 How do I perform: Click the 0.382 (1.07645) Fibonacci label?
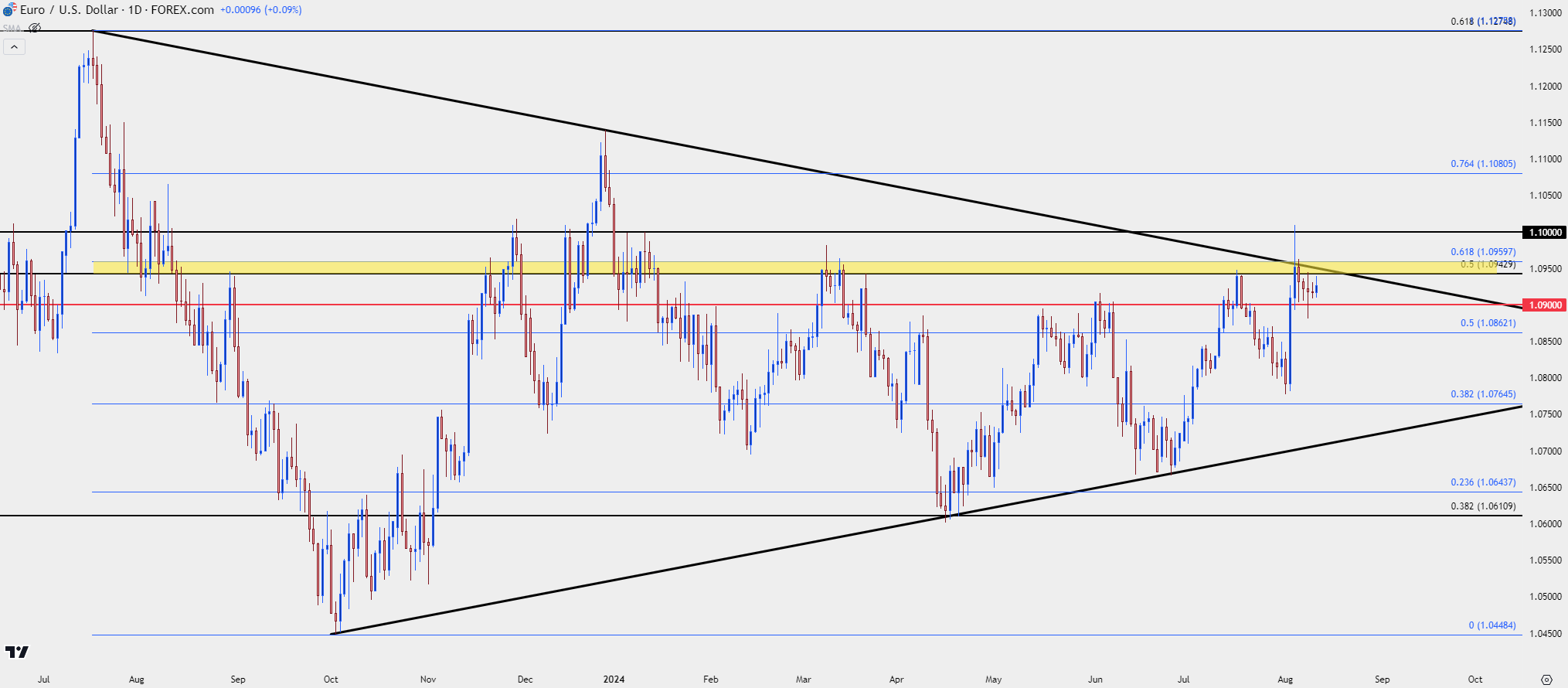click(x=1483, y=394)
